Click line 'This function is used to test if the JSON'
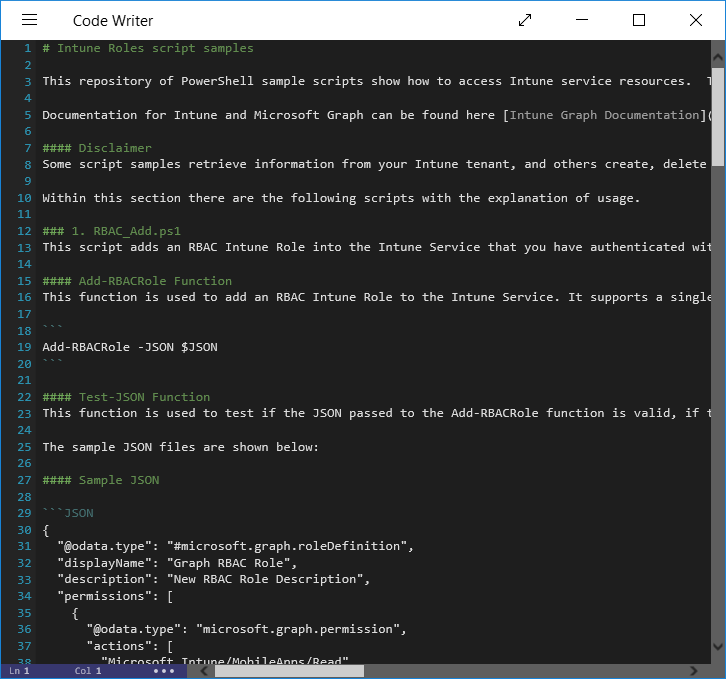726x679 pixels. [376, 413]
